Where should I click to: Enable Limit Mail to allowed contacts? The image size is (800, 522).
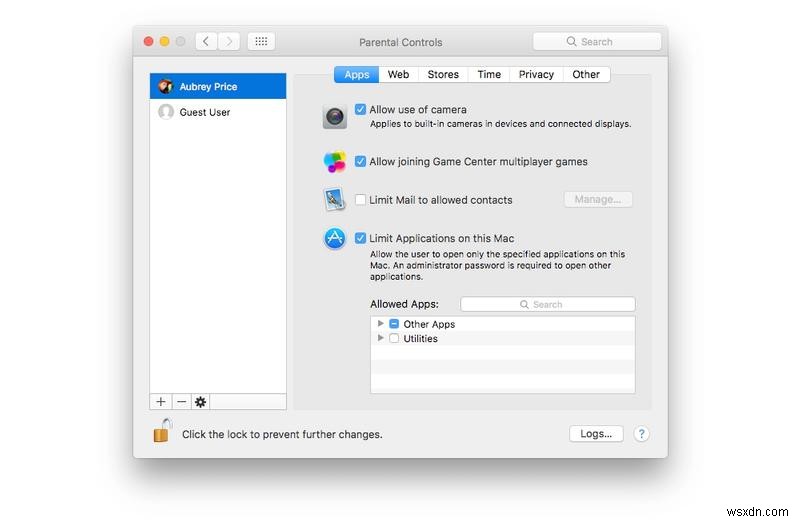click(x=361, y=200)
